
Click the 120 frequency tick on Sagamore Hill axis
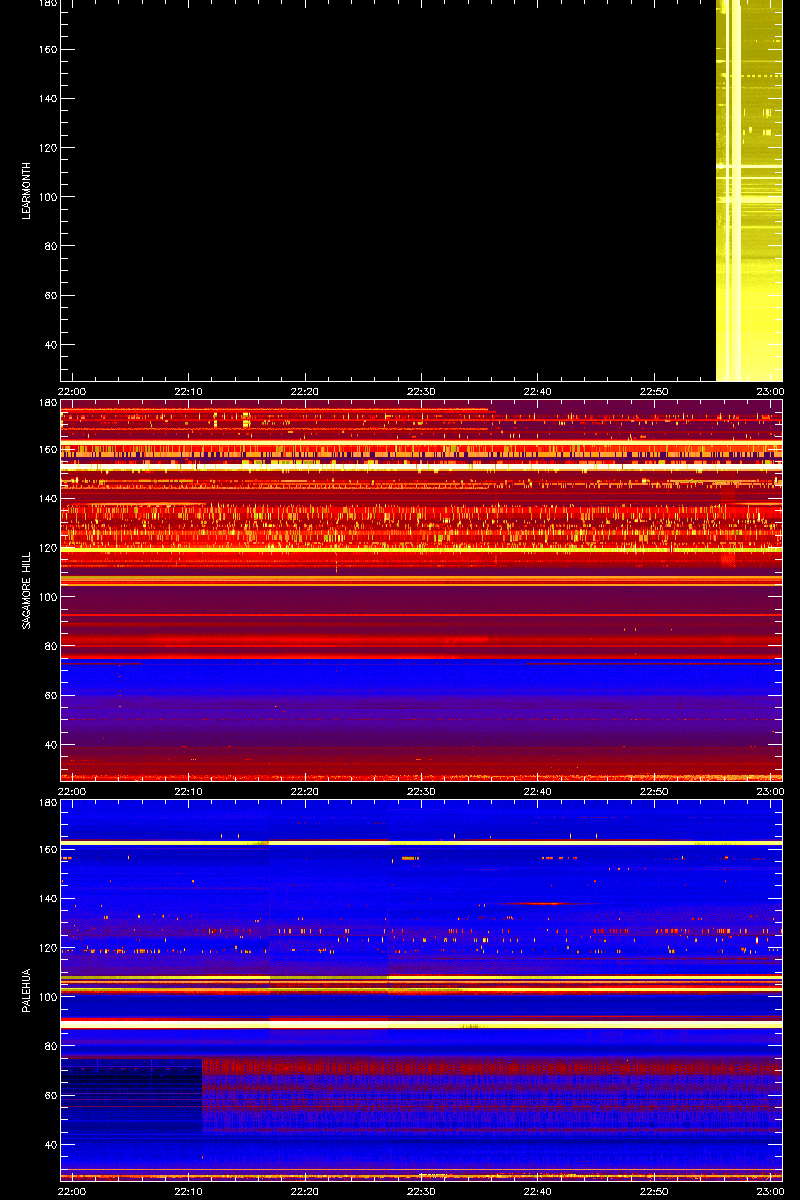point(48,548)
